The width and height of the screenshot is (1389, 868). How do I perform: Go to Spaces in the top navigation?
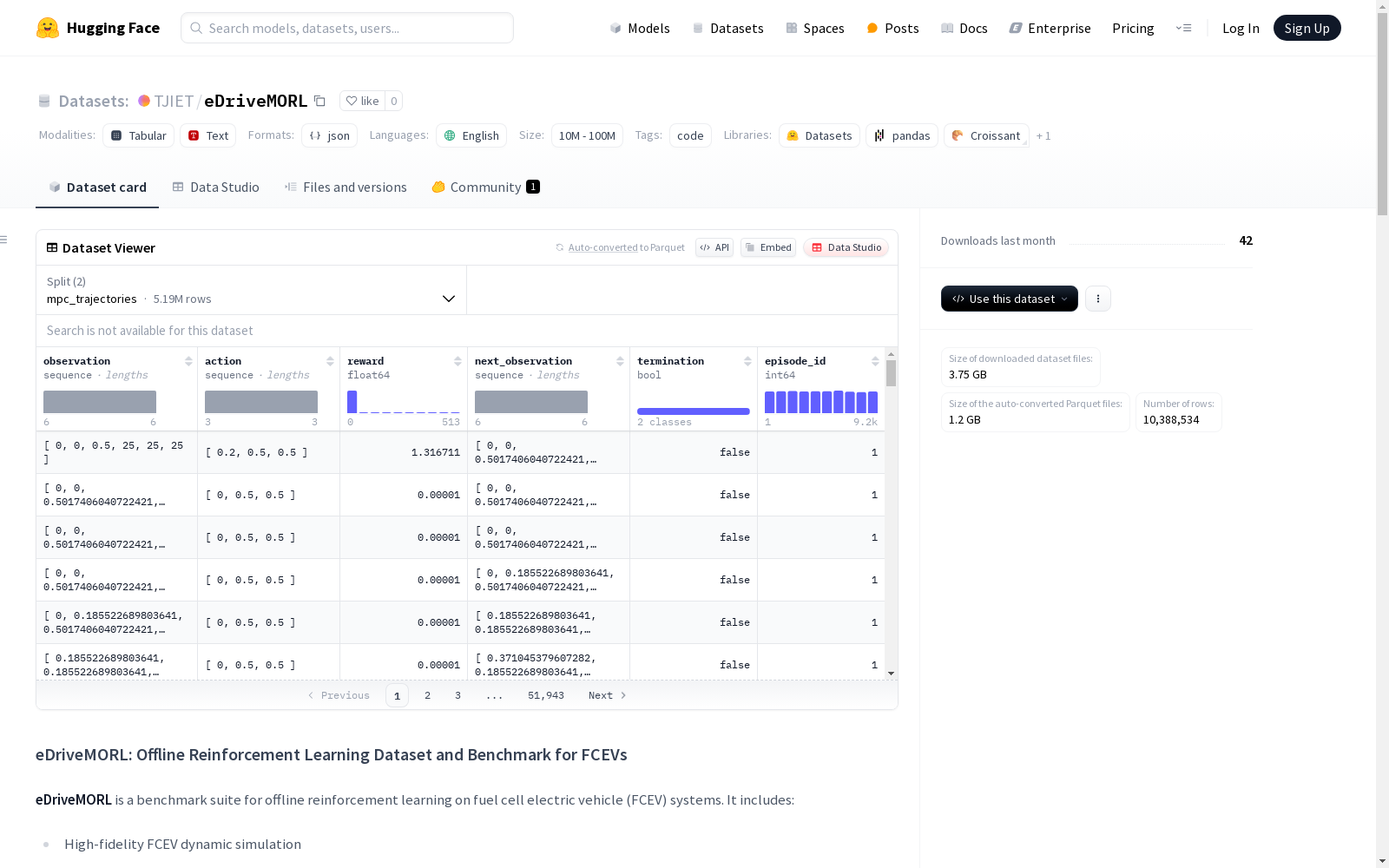click(x=815, y=28)
